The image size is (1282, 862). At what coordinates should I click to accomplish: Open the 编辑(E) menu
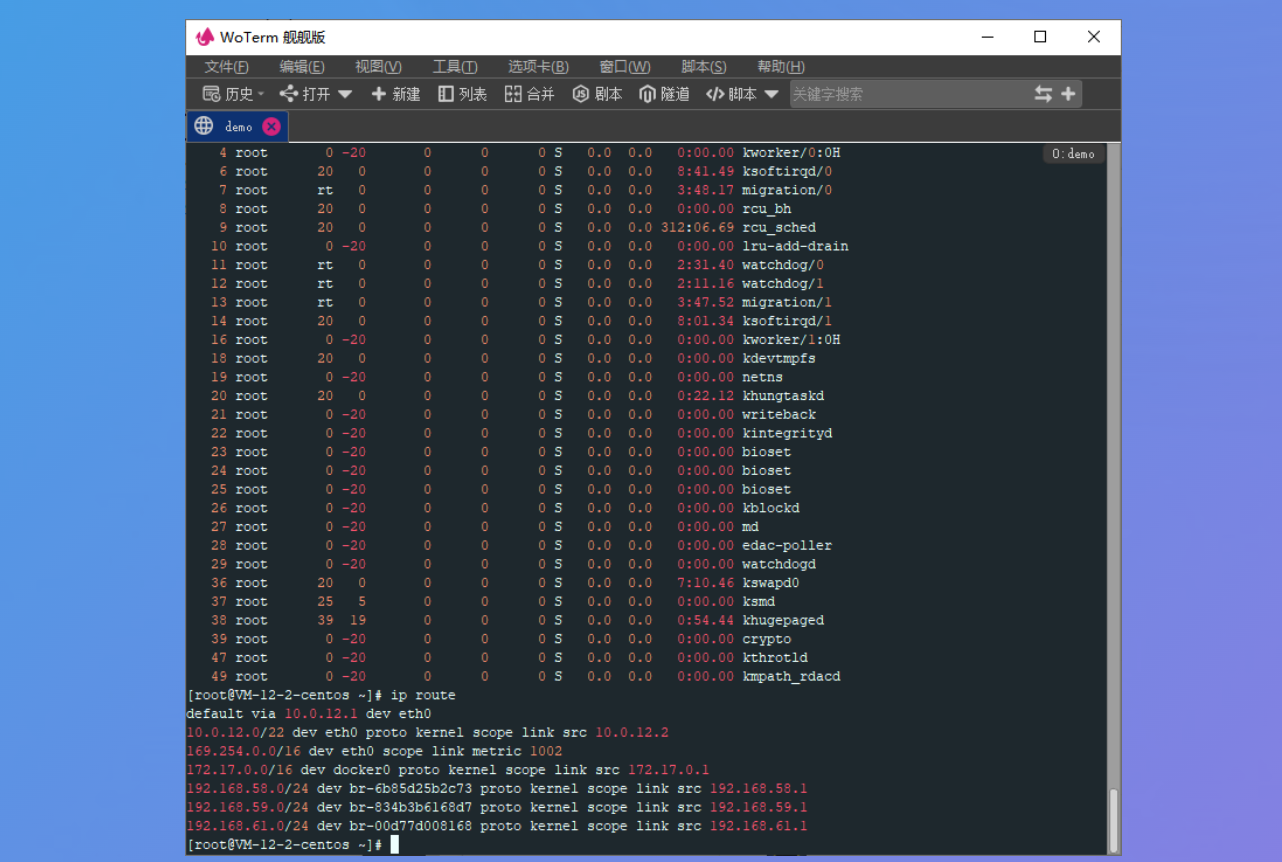point(302,67)
